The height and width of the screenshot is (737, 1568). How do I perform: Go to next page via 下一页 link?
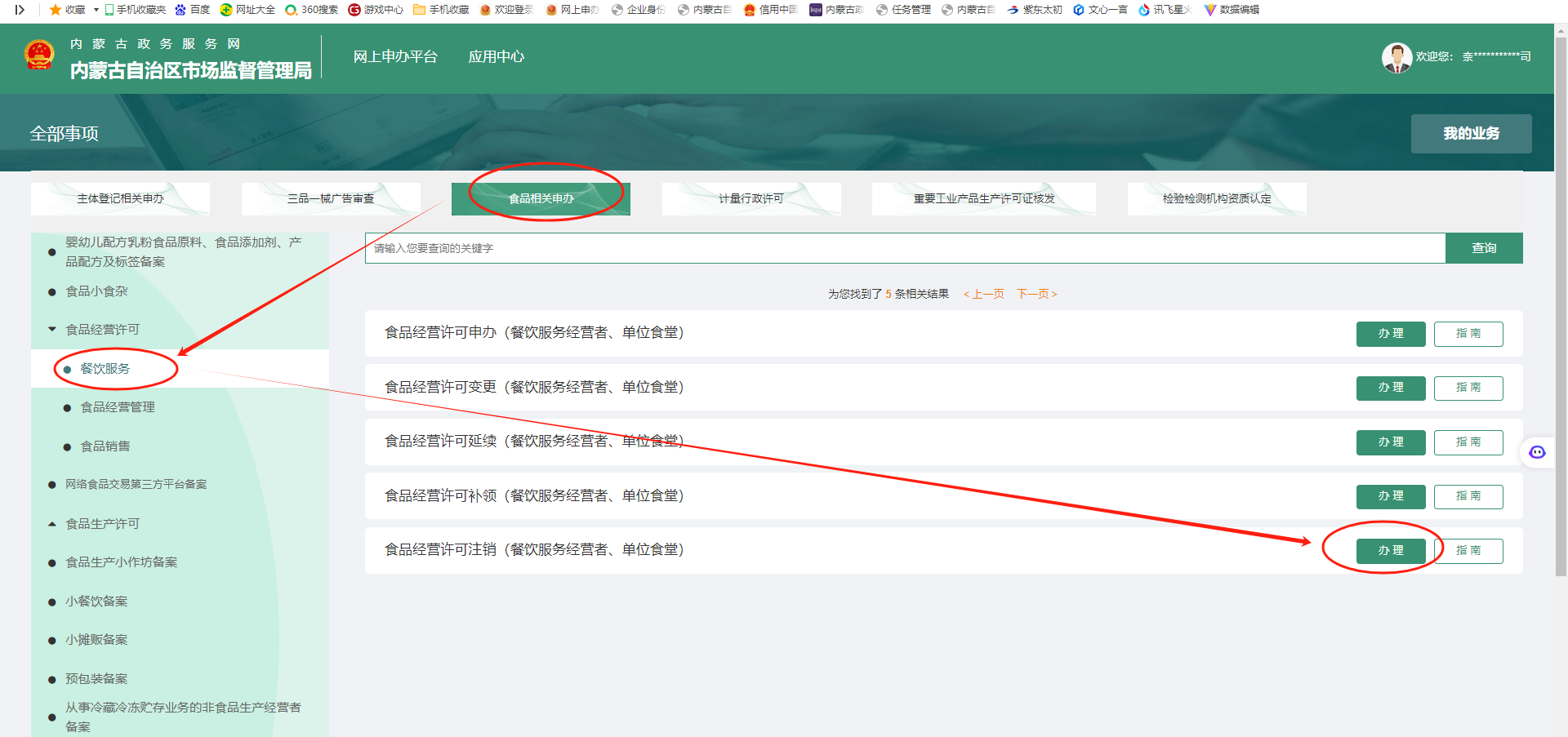point(1036,294)
